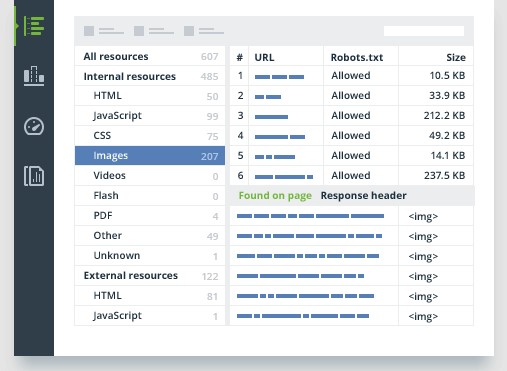The image size is (507, 371).
Task: Click the 49 count beside Other
Action: tap(212, 236)
